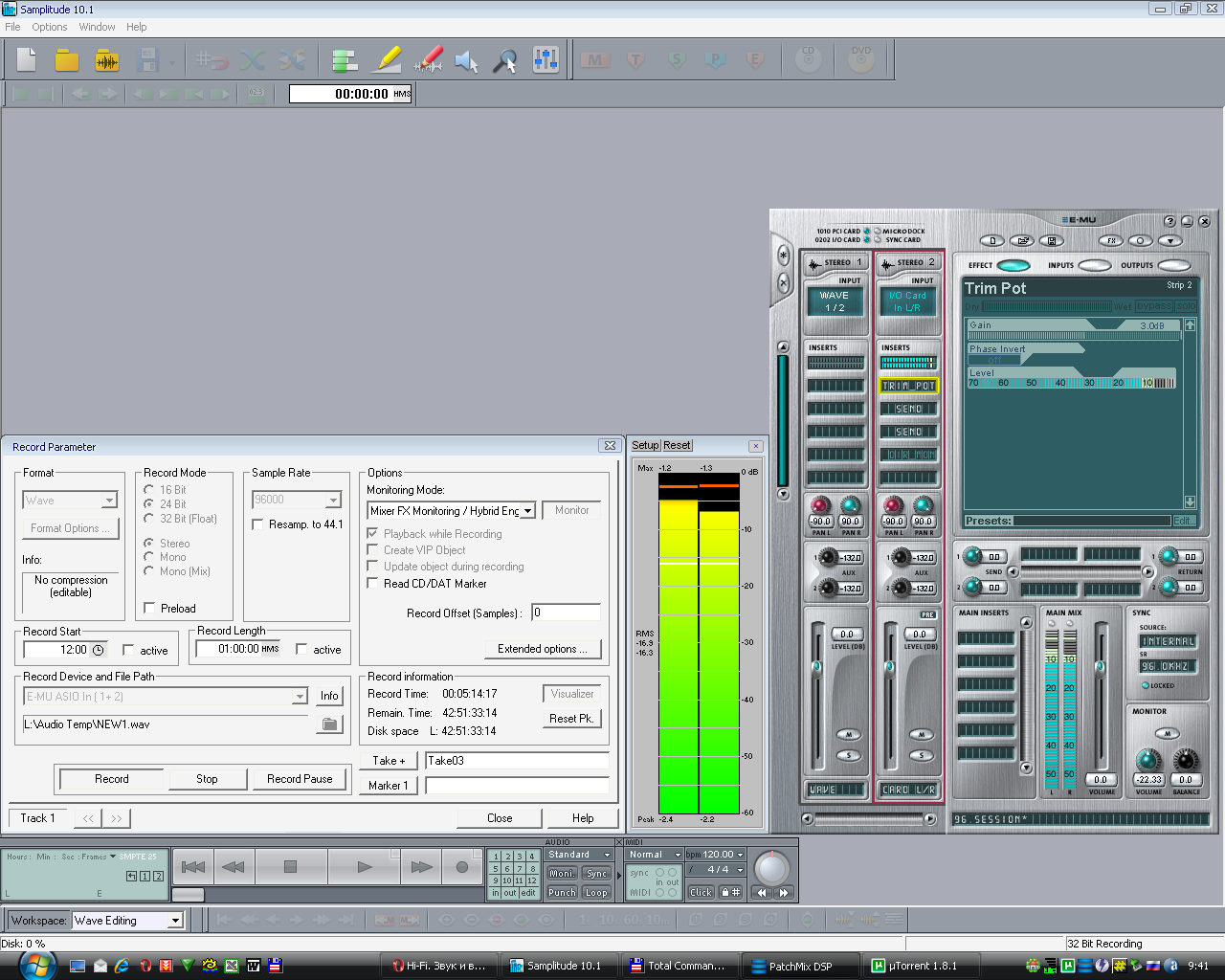Enable the Preload checkbox
This screenshot has height=980, width=1225.
point(150,609)
